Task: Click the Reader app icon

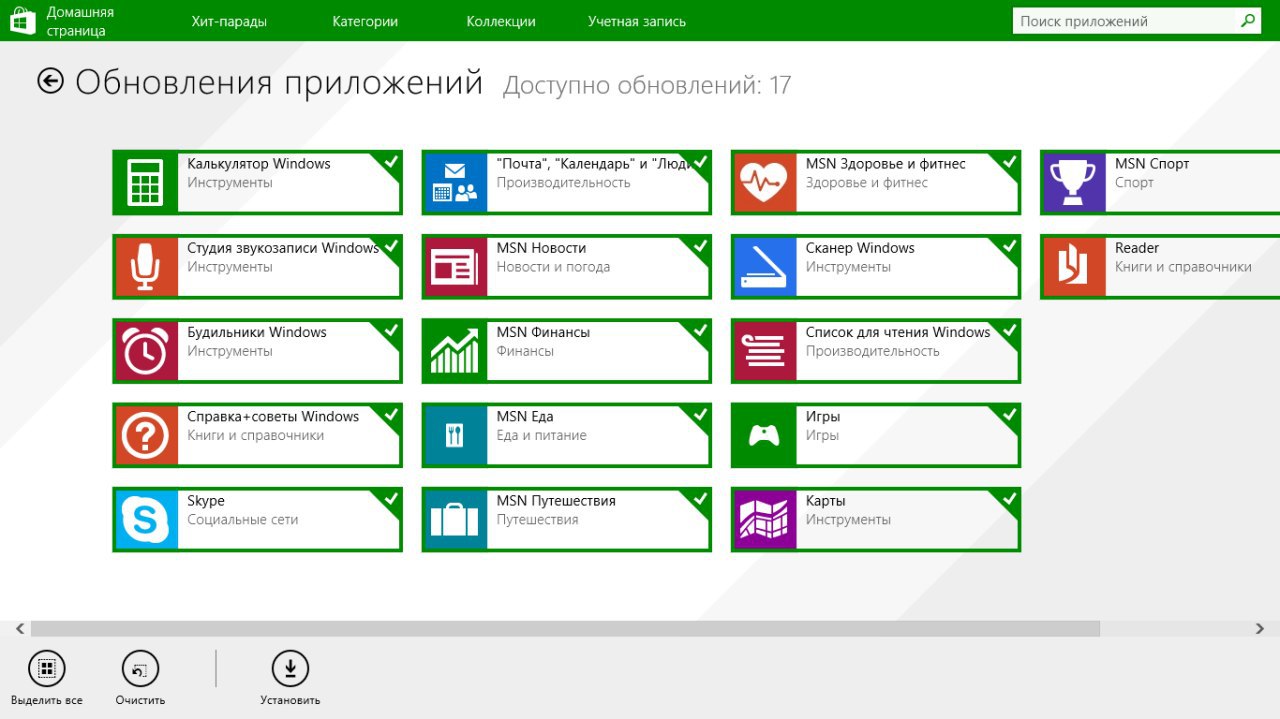Action: point(1074,267)
